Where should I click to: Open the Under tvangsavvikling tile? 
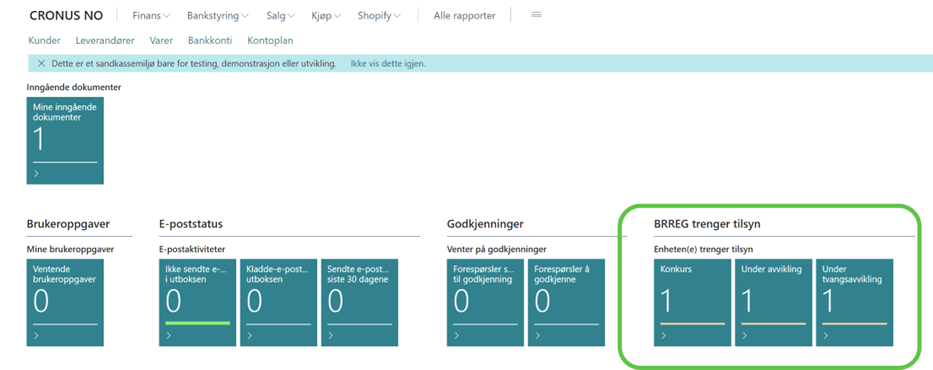[x=854, y=302]
